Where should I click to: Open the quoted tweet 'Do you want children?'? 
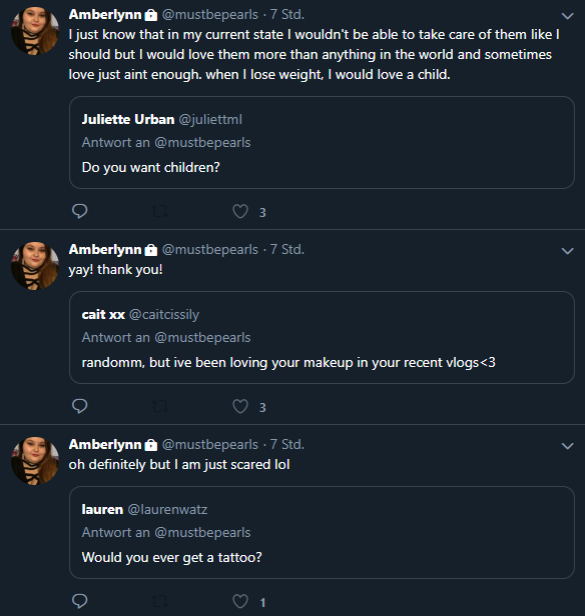322,142
